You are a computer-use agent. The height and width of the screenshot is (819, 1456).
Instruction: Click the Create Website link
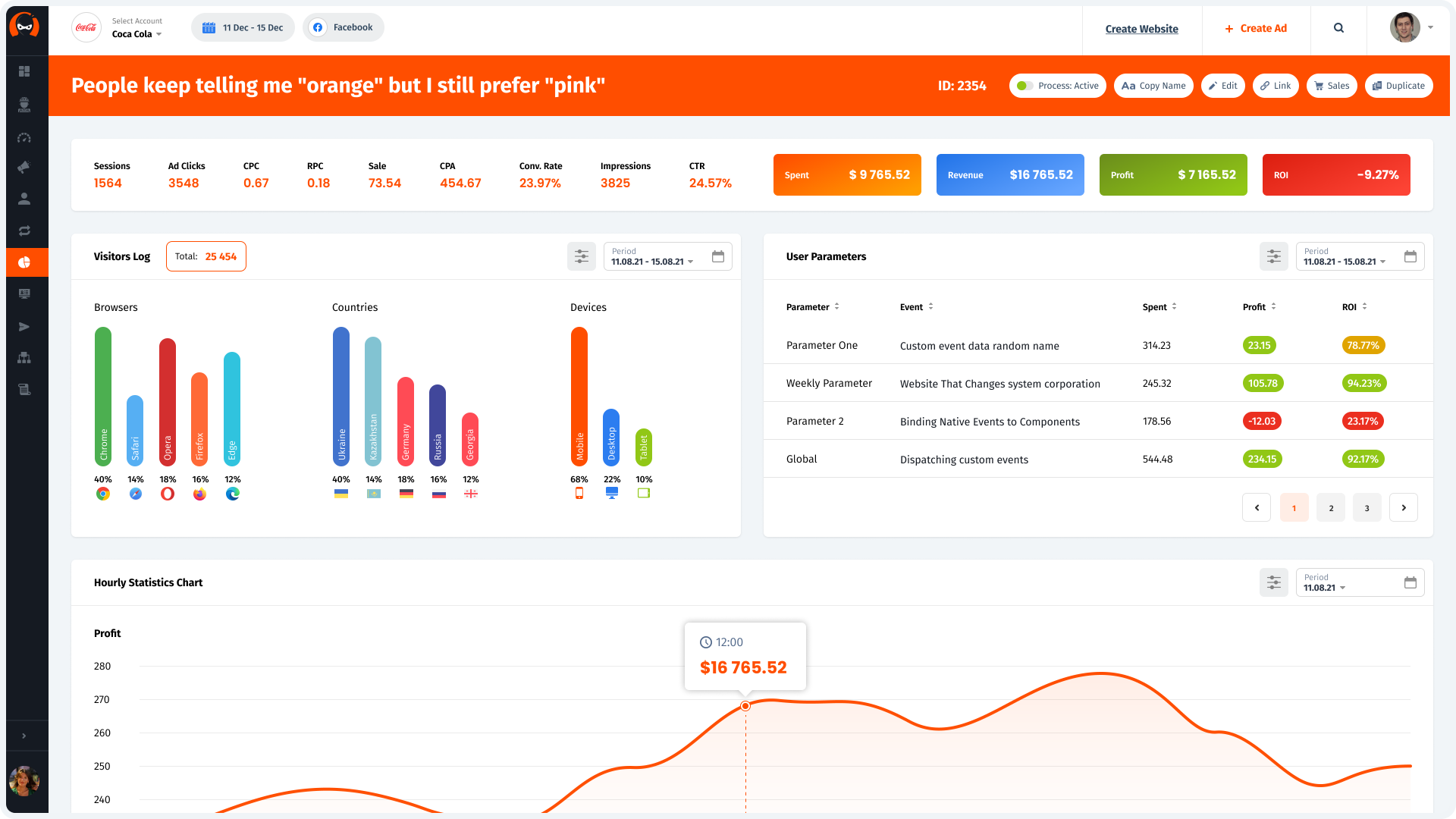click(x=1141, y=29)
